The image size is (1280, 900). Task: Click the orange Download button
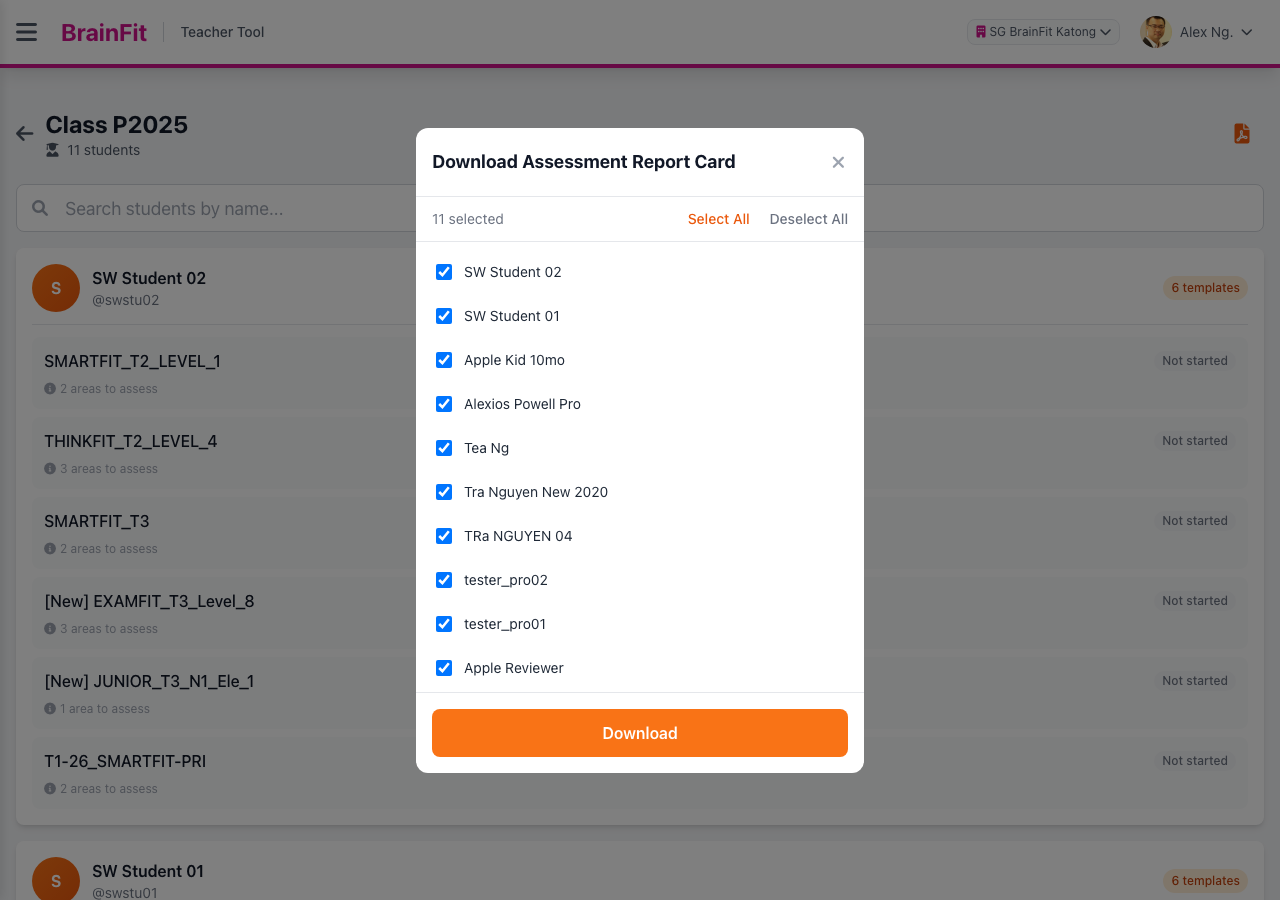click(x=640, y=733)
